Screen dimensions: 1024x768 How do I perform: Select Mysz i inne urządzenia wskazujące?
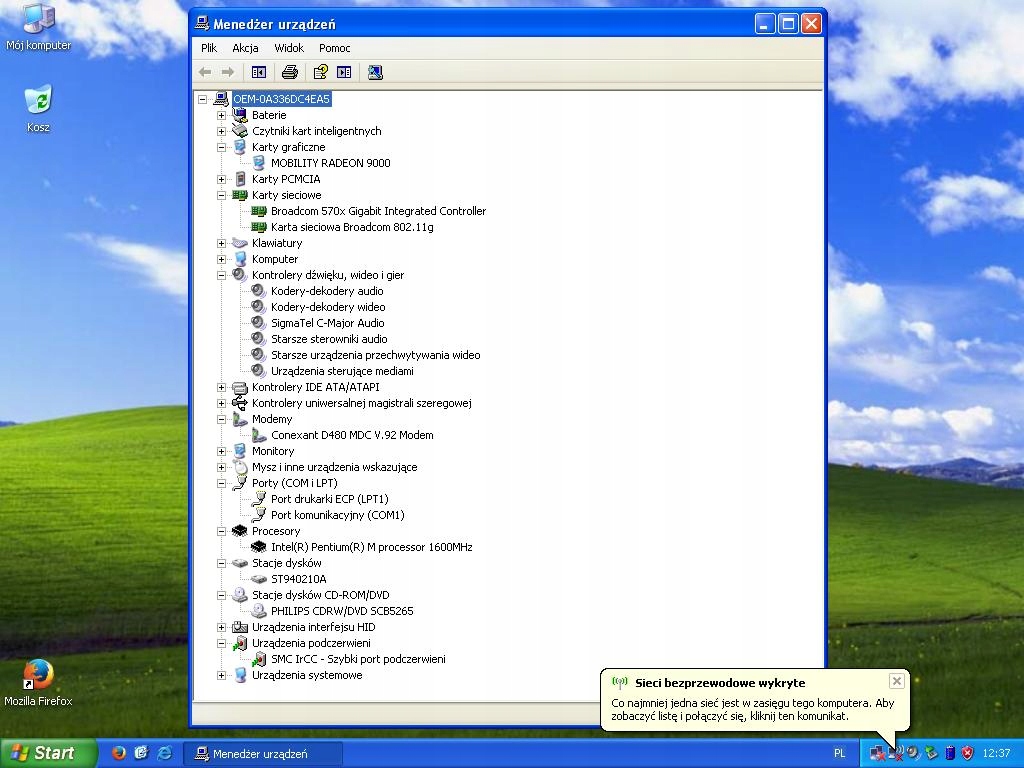coord(334,467)
